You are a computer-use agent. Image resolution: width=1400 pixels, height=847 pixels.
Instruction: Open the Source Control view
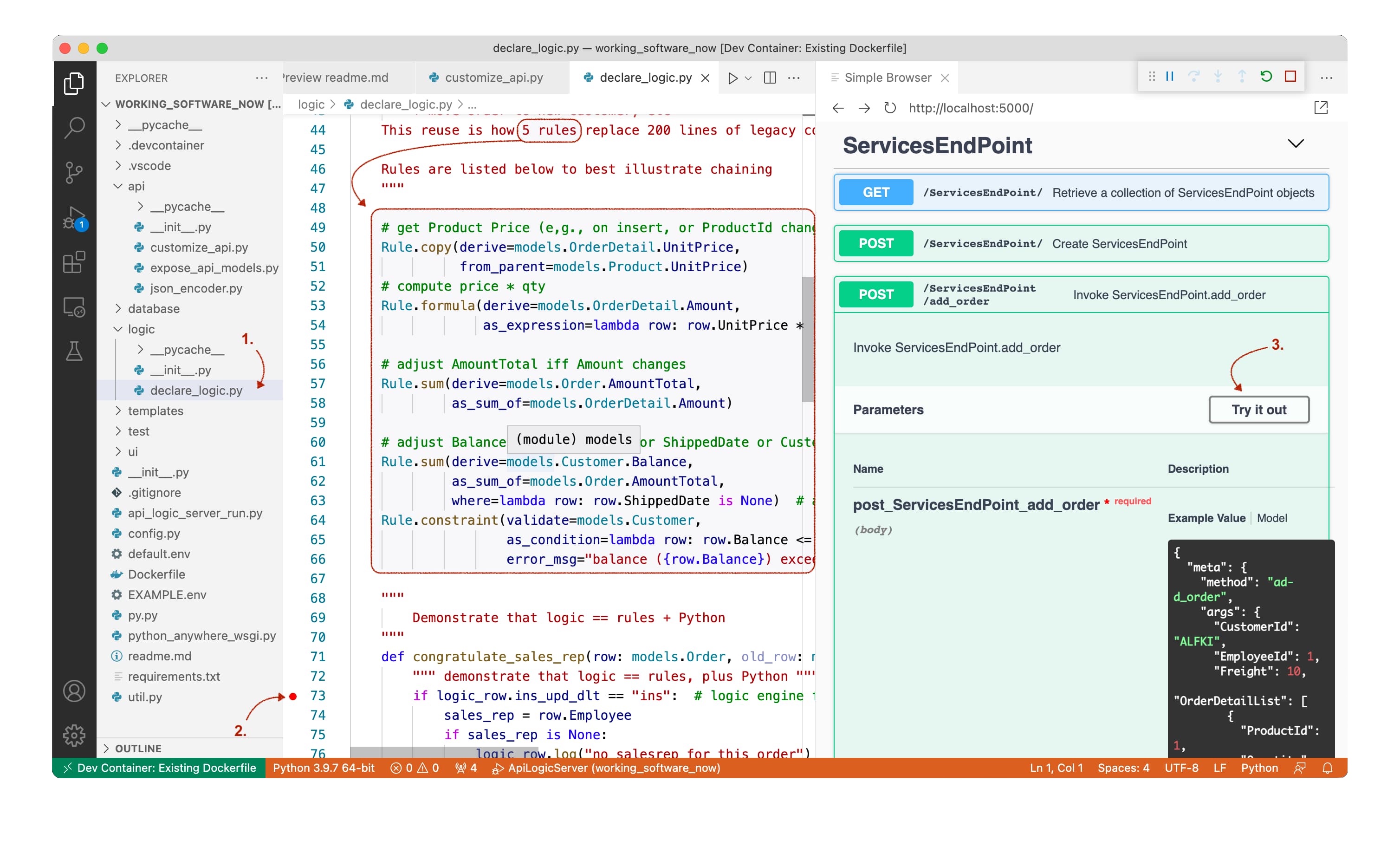click(74, 172)
